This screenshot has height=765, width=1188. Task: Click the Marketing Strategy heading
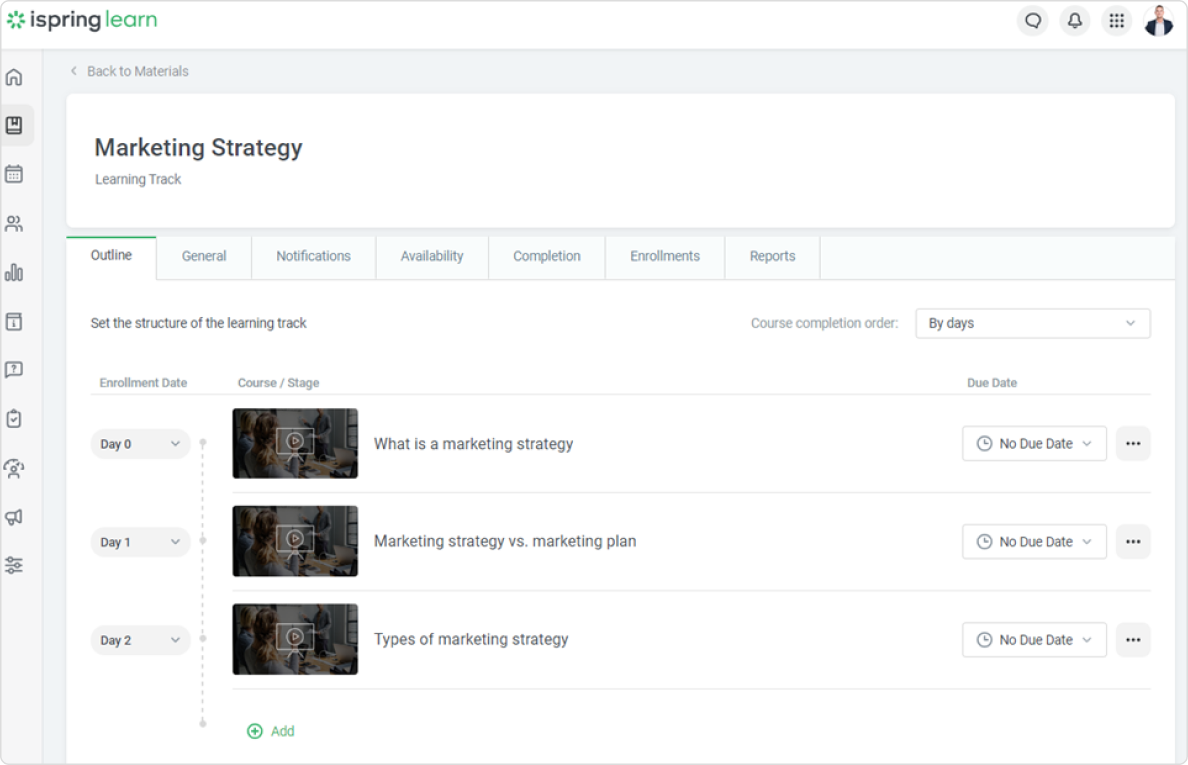click(x=199, y=148)
